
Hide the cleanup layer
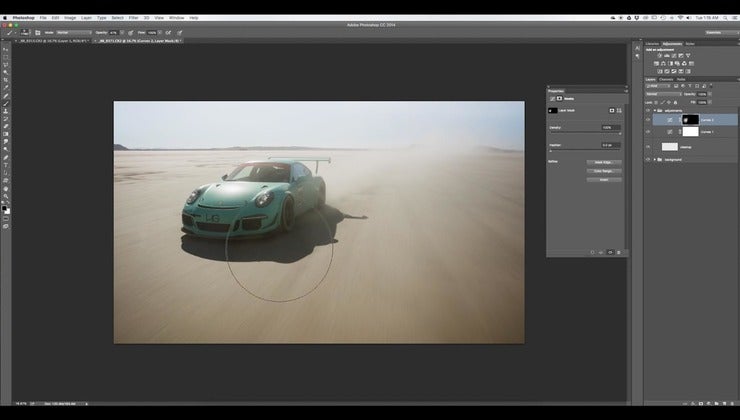tap(648, 147)
